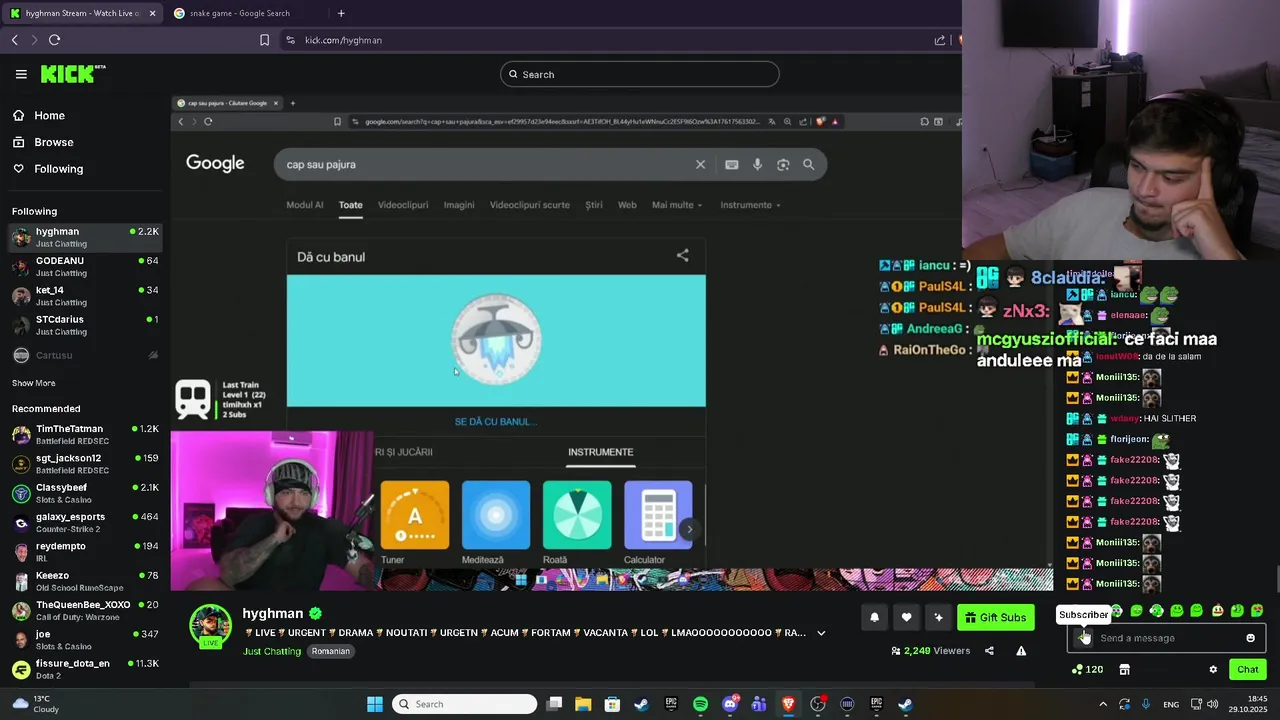Expand Following list with Show More
The image size is (1280, 720).
34,383
